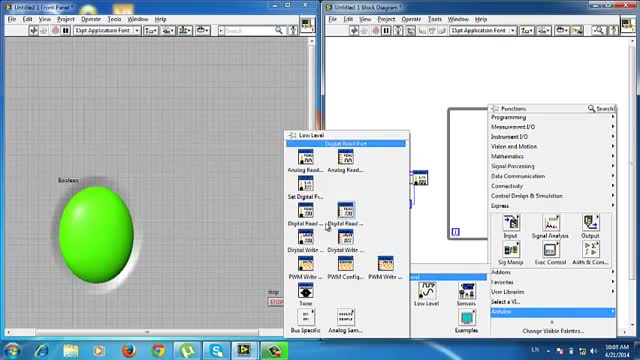The image size is (640, 360).
Task: Click Change Visible Palettes link
Action: pos(553,331)
